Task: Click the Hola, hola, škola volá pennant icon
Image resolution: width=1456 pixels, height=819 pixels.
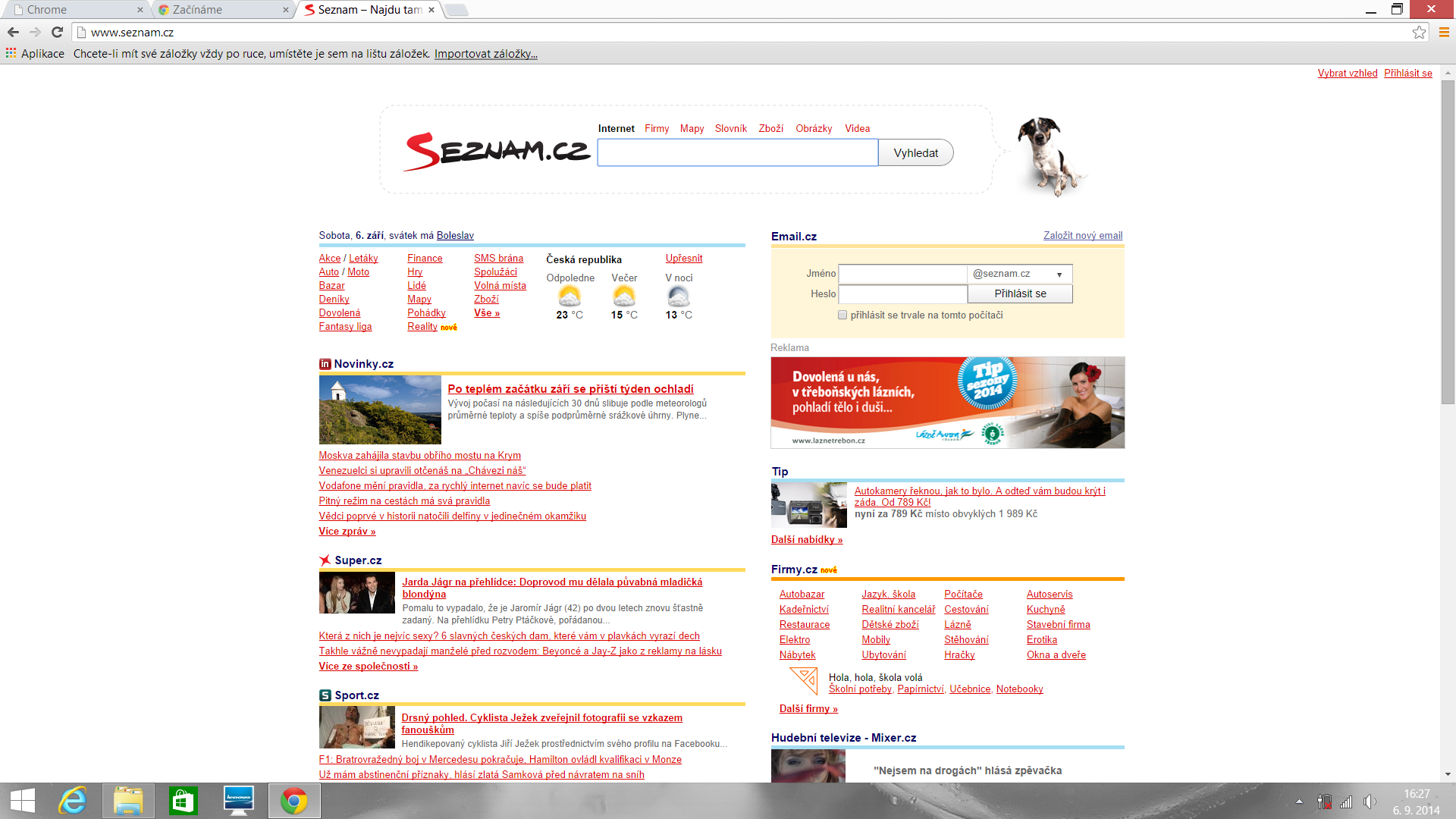Action: pos(804,680)
